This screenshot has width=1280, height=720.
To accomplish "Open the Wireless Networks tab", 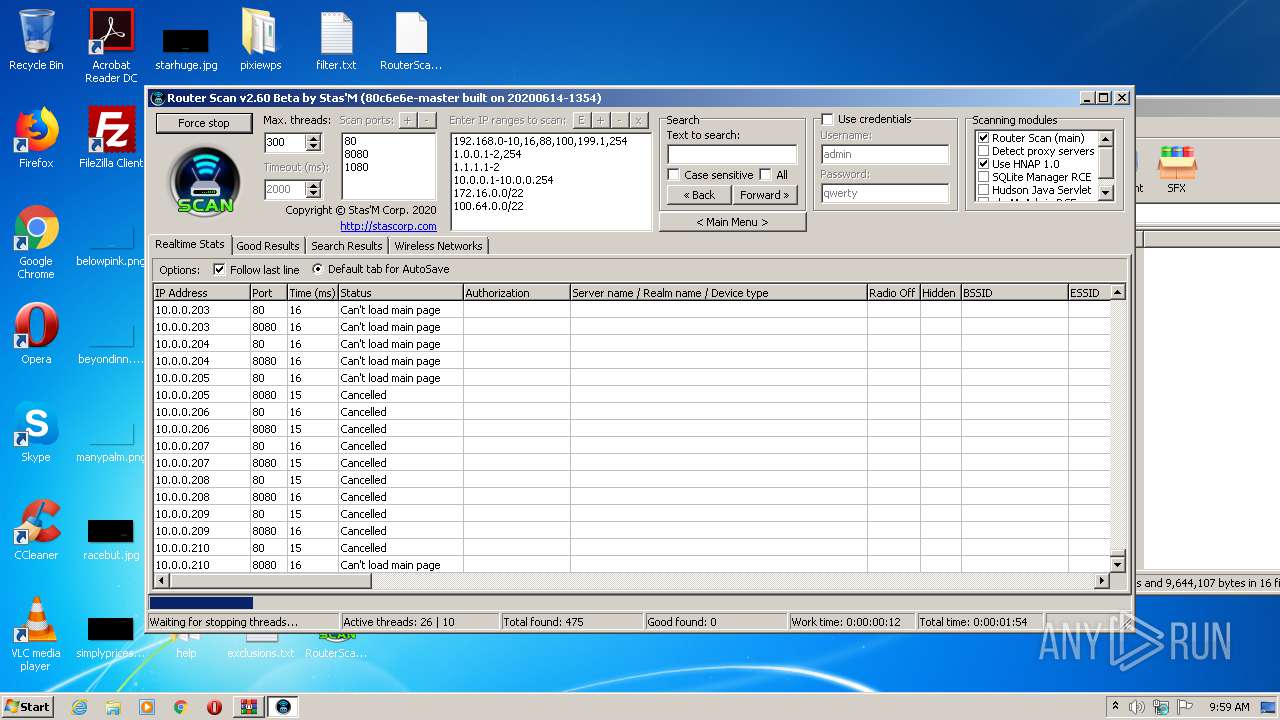I will coord(438,246).
